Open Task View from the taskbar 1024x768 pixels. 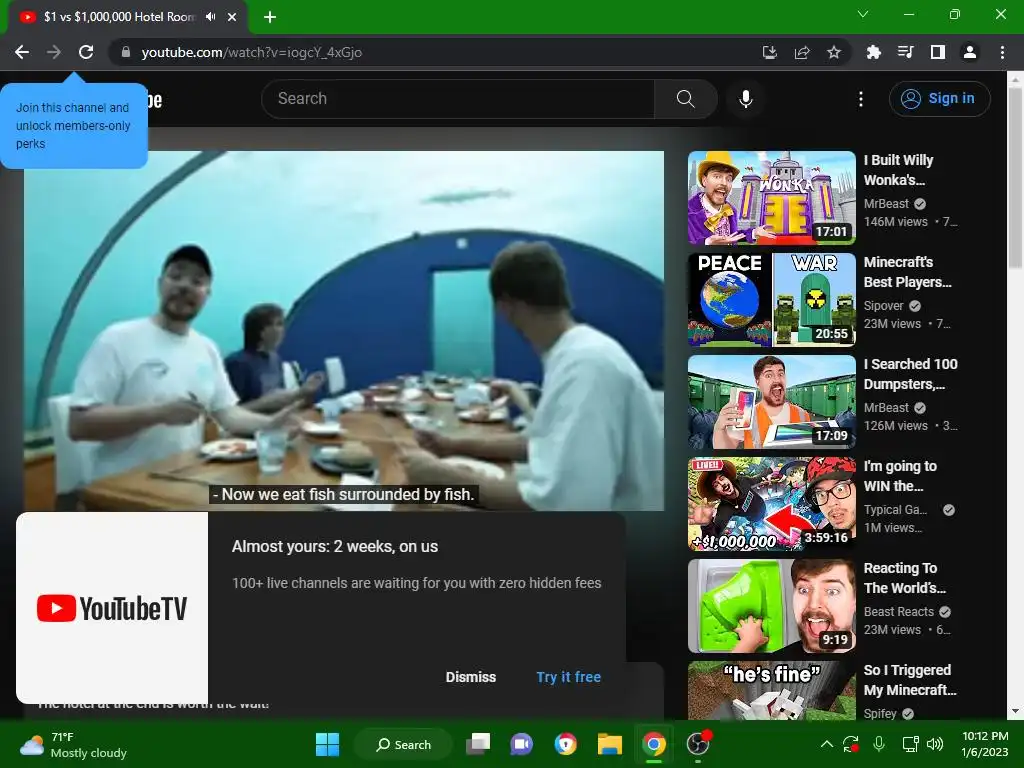[478, 744]
